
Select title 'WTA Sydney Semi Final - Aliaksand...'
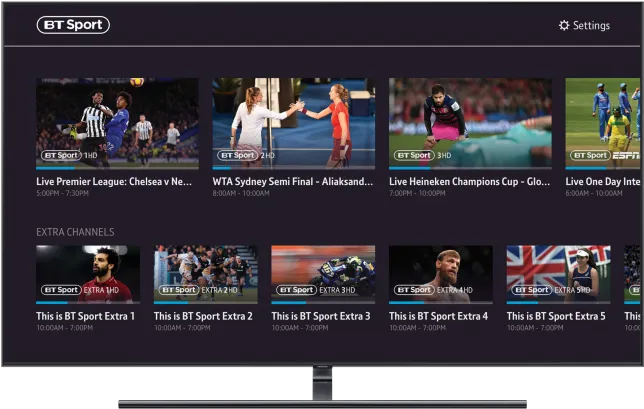(x=293, y=182)
